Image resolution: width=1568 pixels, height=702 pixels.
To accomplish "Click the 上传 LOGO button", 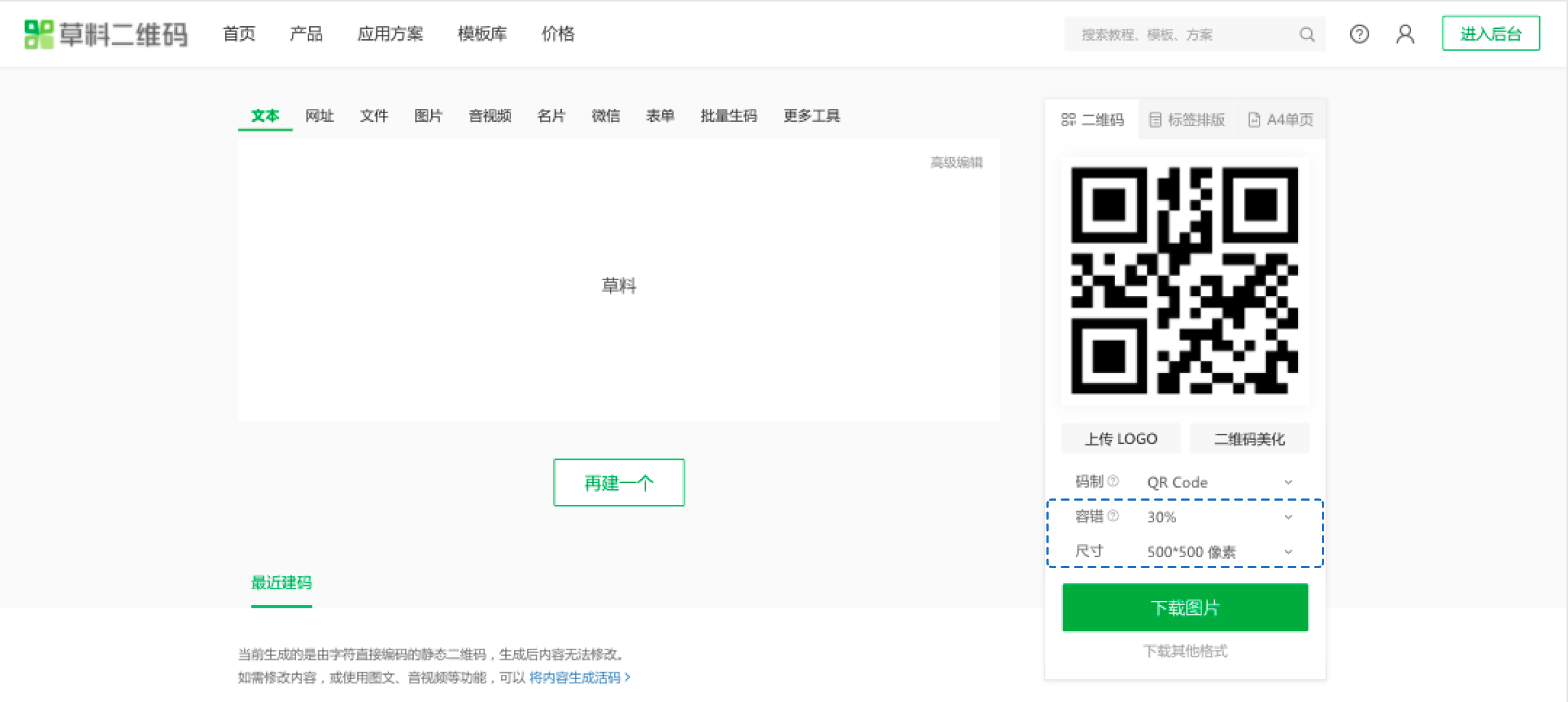I will pos(1120,439).
